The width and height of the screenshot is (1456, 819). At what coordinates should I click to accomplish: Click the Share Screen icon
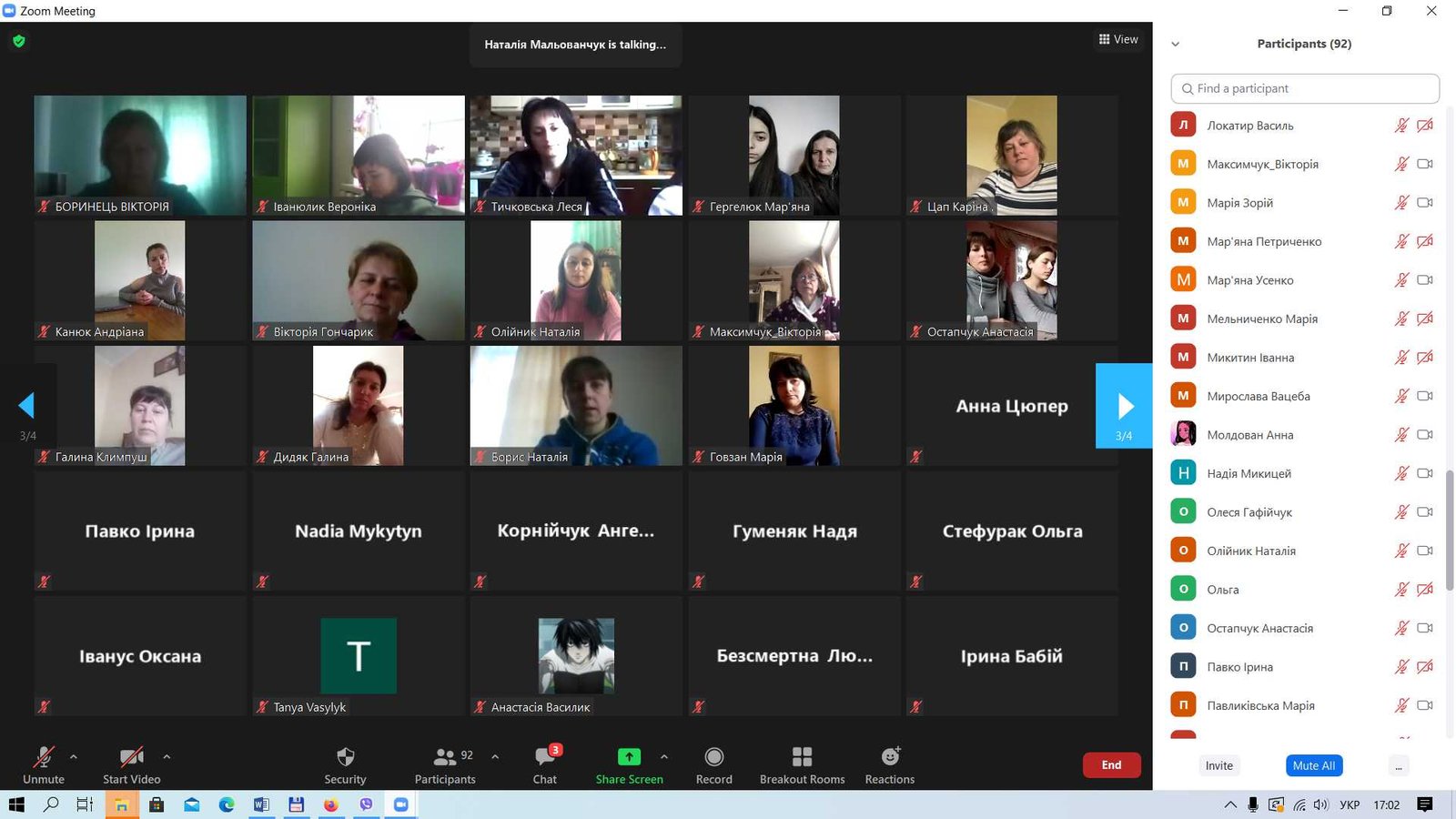click(x=629, y=757)
